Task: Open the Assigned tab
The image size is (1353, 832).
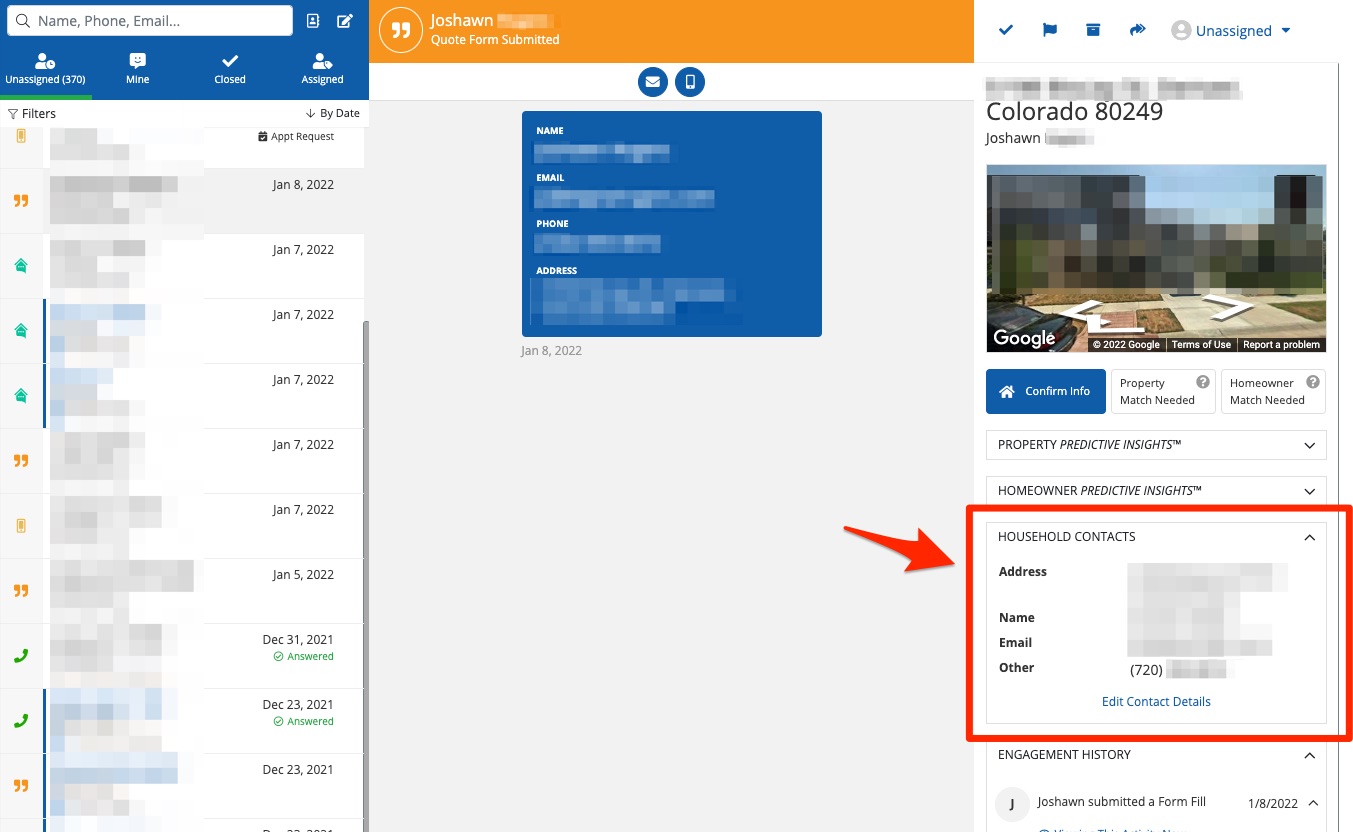Action: (x=322, y=69)
